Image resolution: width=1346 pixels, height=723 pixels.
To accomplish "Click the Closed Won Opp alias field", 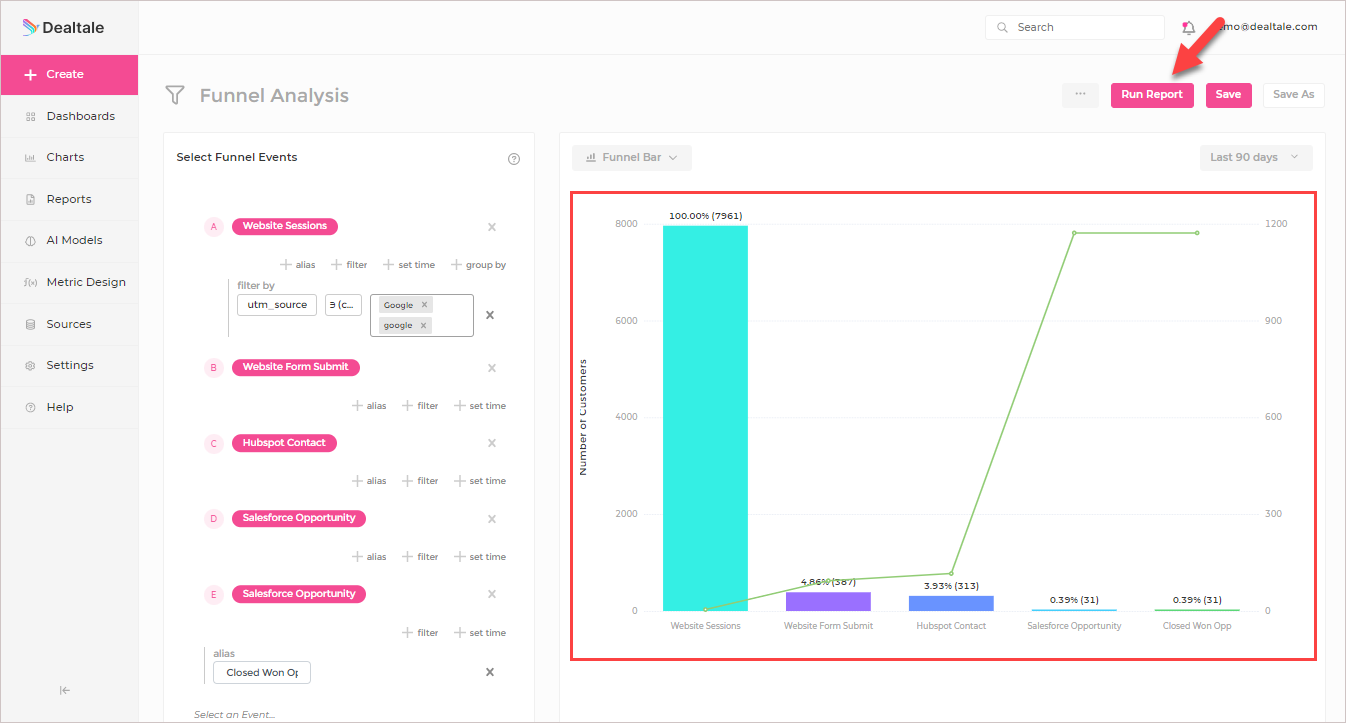I will click(262, 673).
